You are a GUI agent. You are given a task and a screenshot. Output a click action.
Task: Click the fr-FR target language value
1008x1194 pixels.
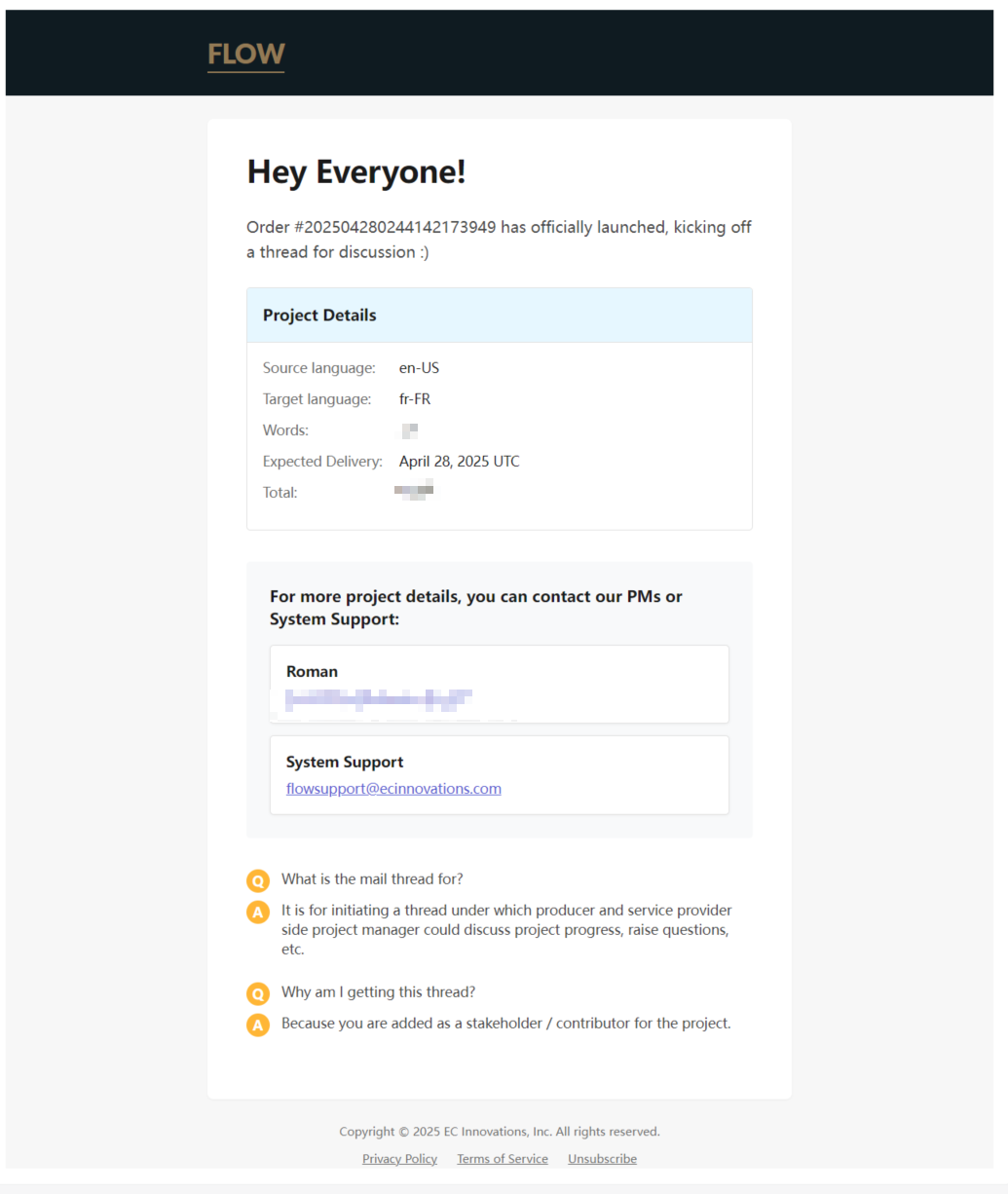[415, 399]
